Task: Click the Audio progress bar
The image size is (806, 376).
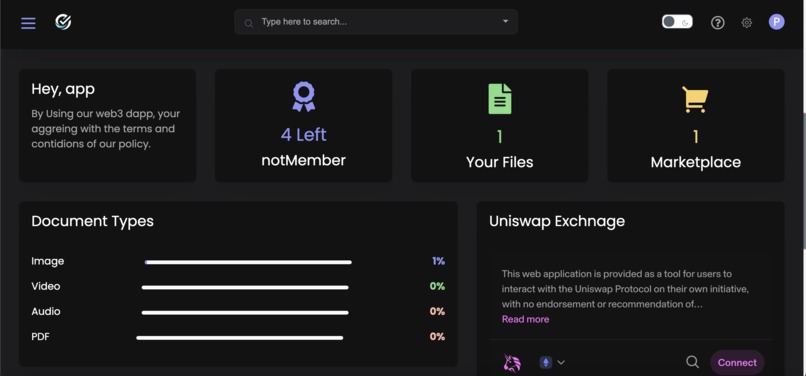Action: (245, 313)
